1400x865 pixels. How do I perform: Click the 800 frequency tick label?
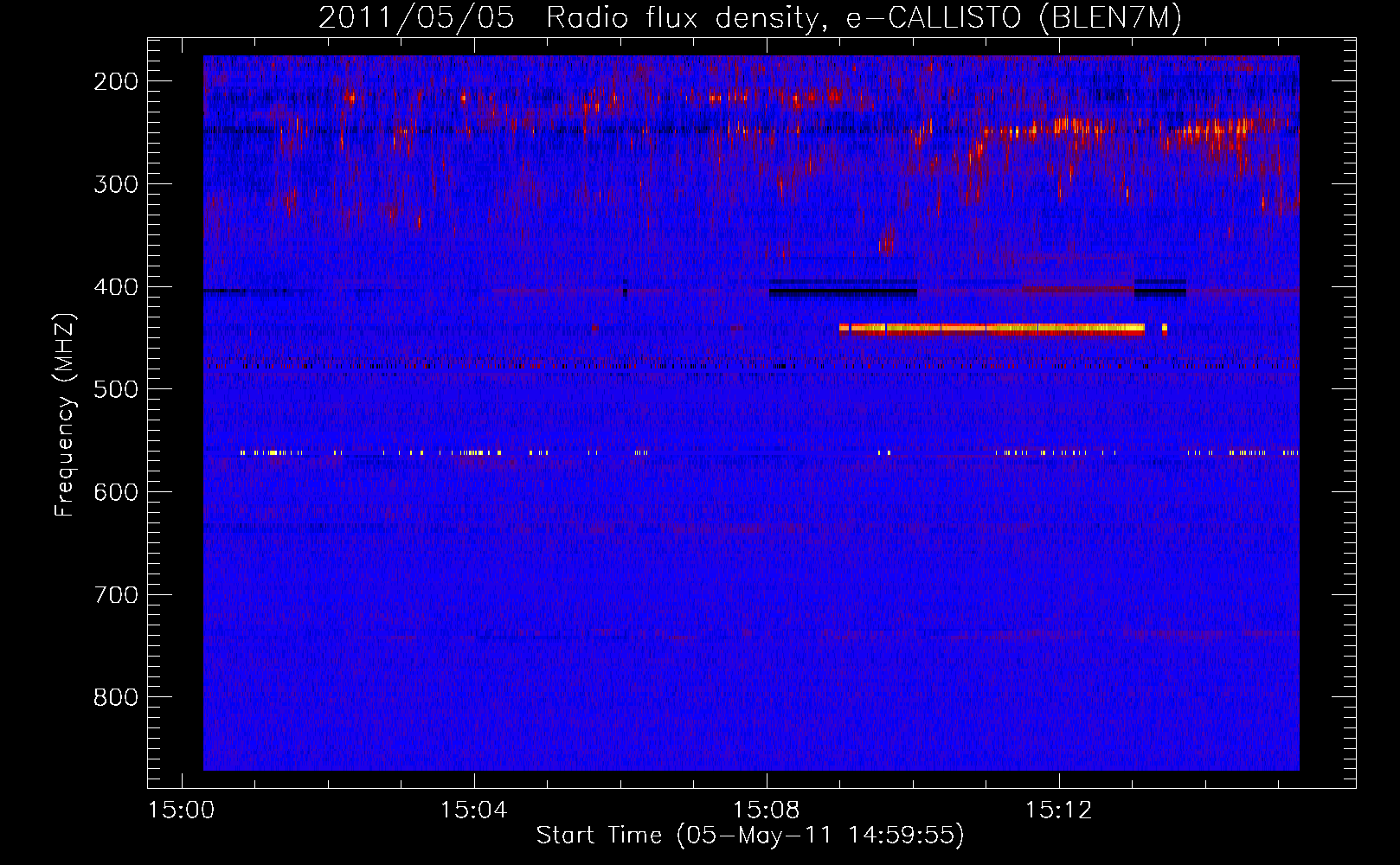pyautogui.click(x=115, y=697)
